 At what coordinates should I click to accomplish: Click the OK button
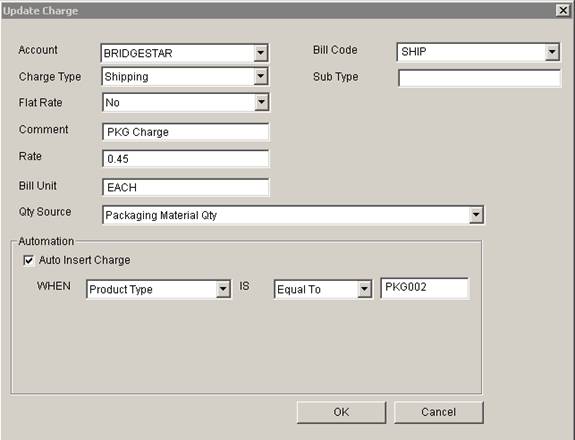(341, 412)
